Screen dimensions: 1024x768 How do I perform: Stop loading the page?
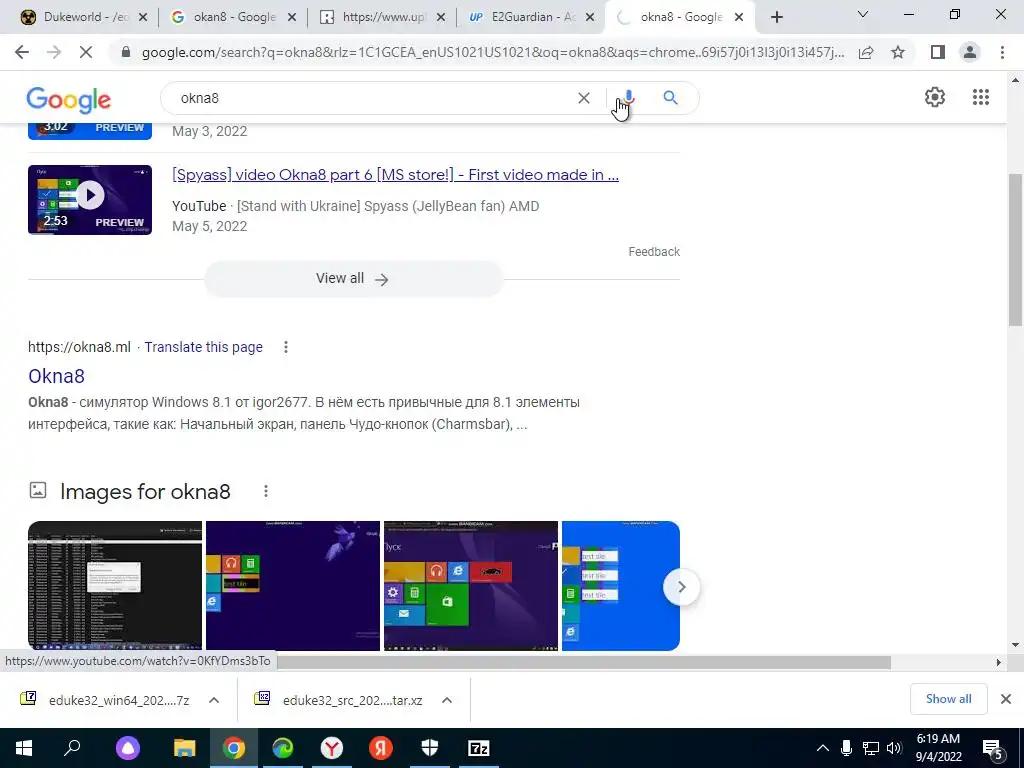pyautogui.click(x=86, y=52)
